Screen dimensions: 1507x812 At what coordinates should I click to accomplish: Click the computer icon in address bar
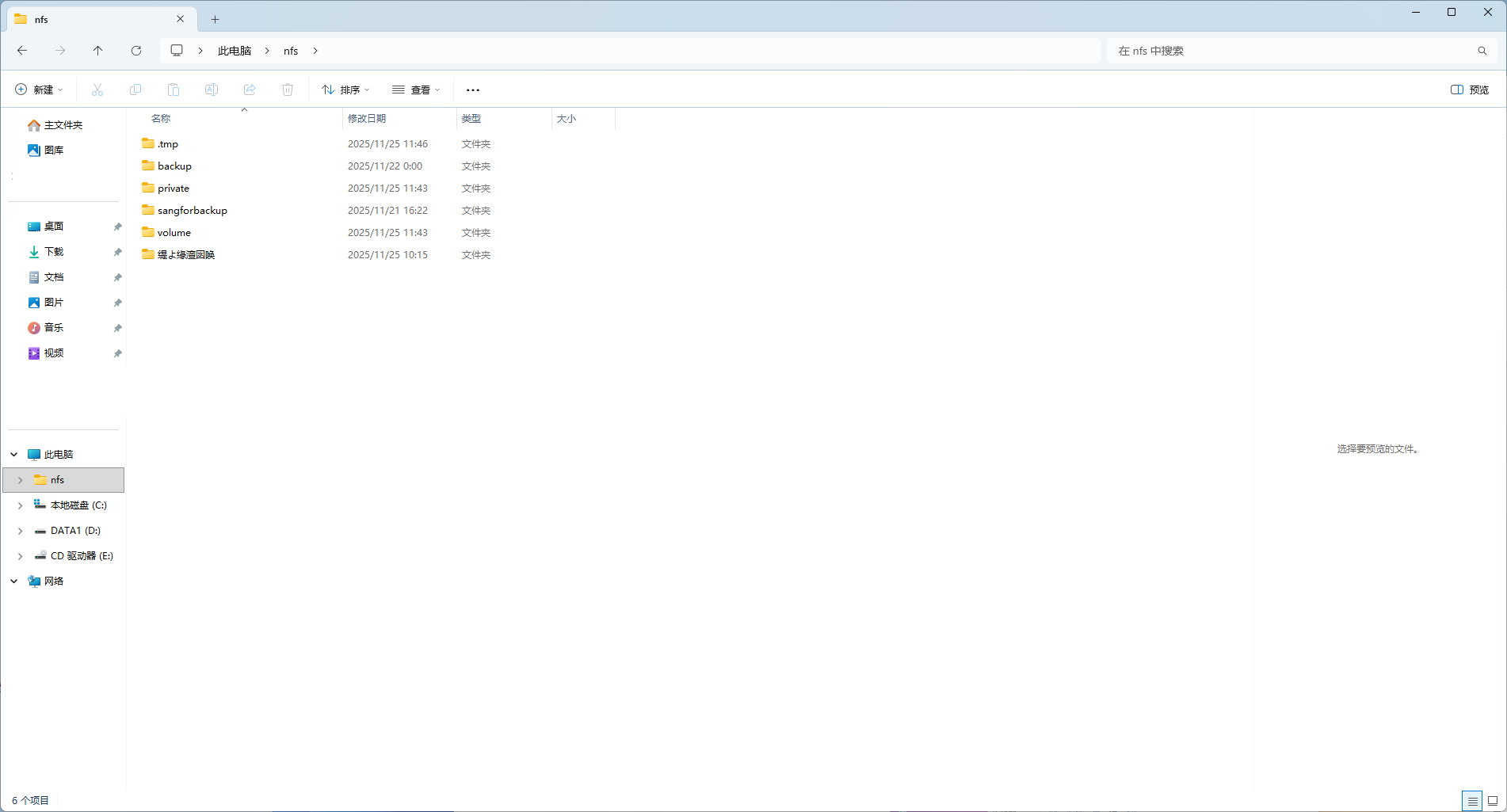click(x=177, y=51)
